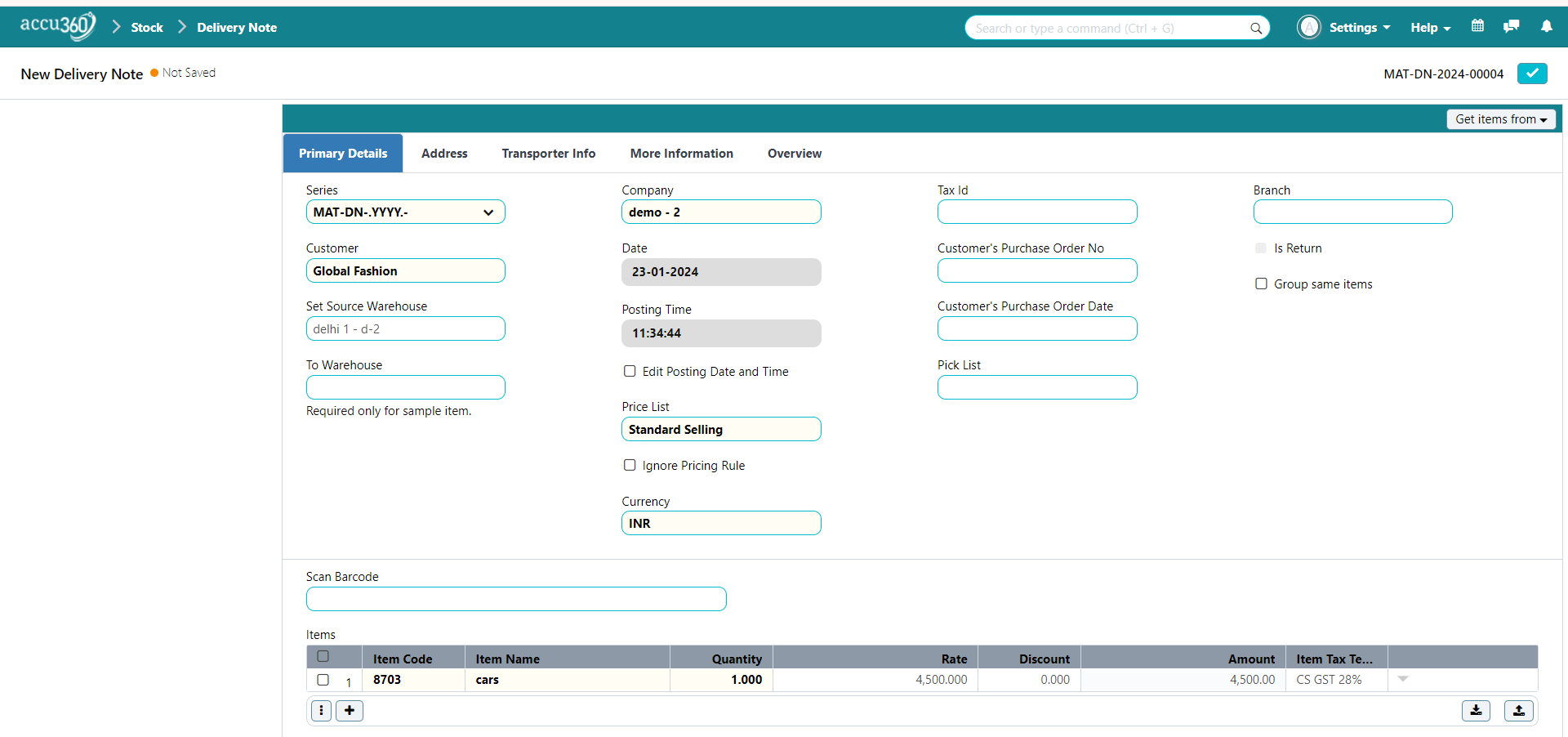Open the Series dropdown
This screenshot has height=737, width=1568.
[406, 212]
